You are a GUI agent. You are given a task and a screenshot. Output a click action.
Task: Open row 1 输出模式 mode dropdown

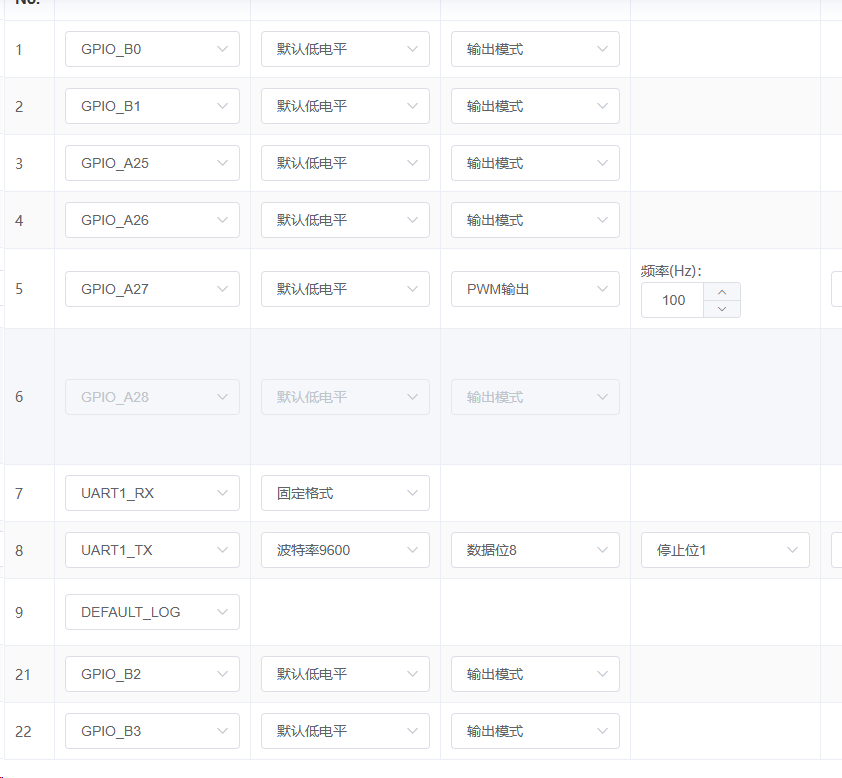click(x=535, y=49)
